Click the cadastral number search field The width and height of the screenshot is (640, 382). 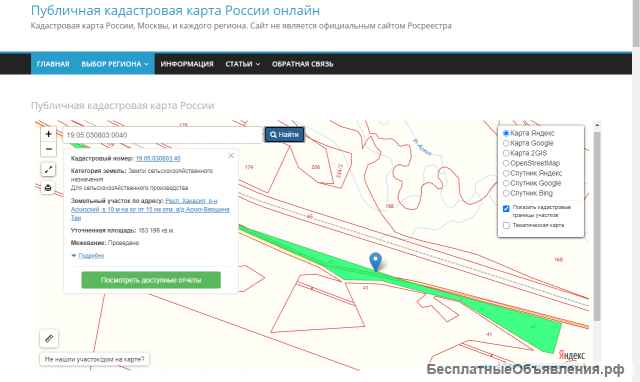click(162, 135)
